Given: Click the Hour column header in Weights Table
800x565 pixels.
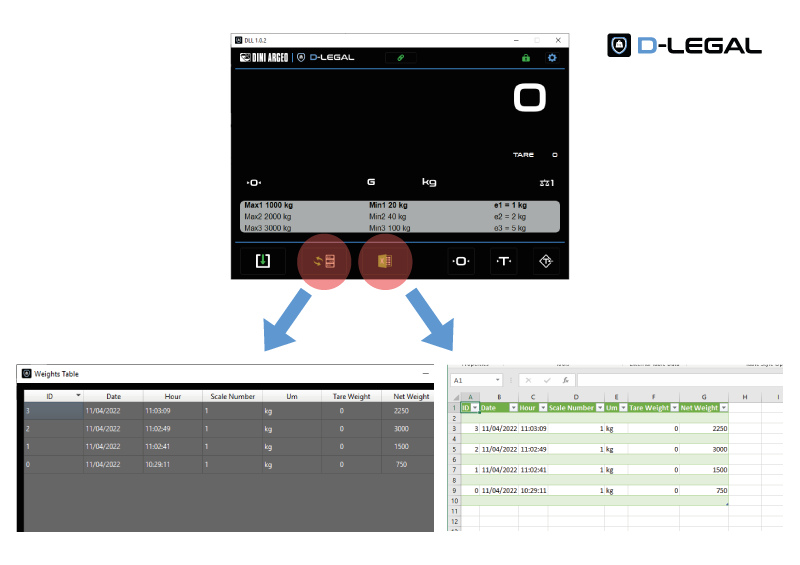Looking at the screenshot, I should (x=172, y=396).
